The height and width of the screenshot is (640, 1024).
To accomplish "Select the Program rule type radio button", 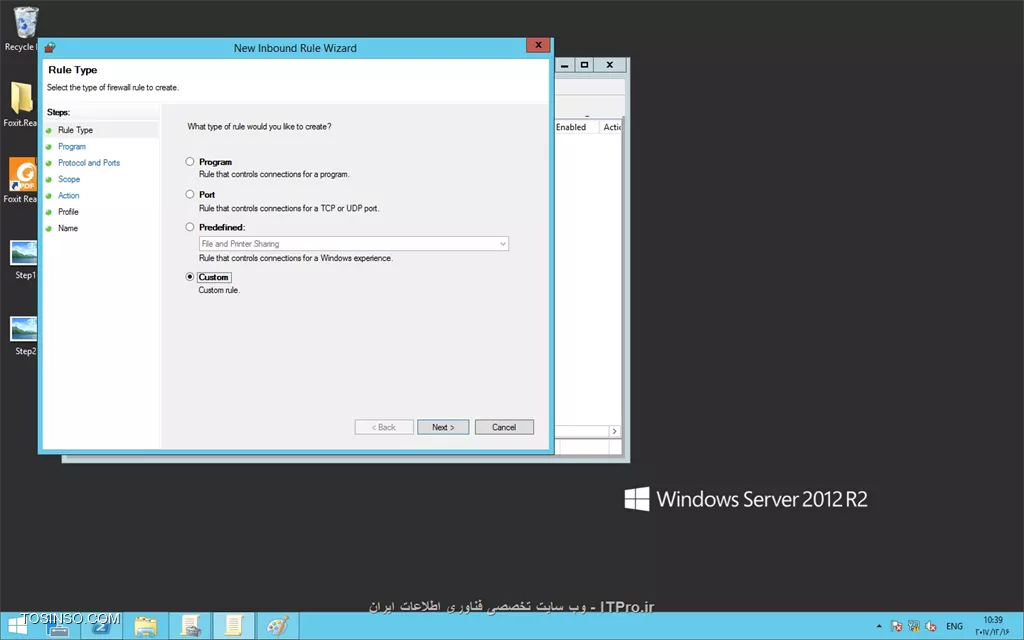I will 189,161.
